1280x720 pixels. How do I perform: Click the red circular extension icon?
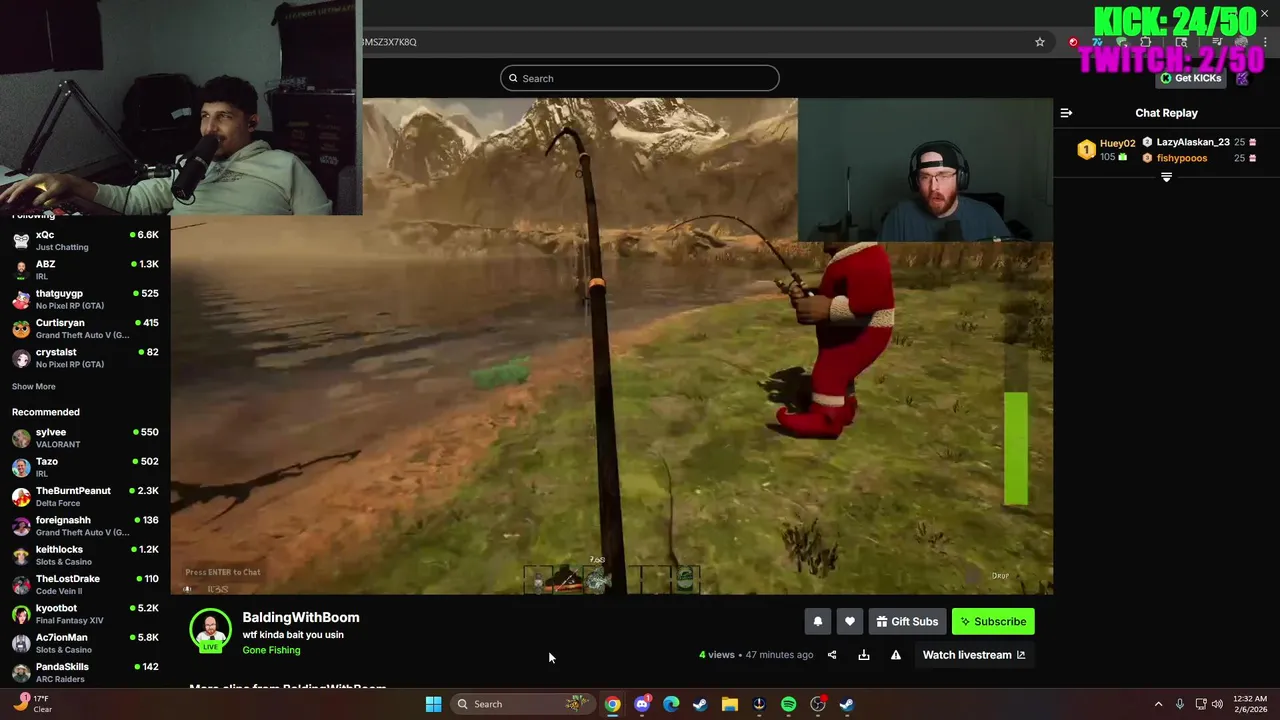click(1073, 42)
